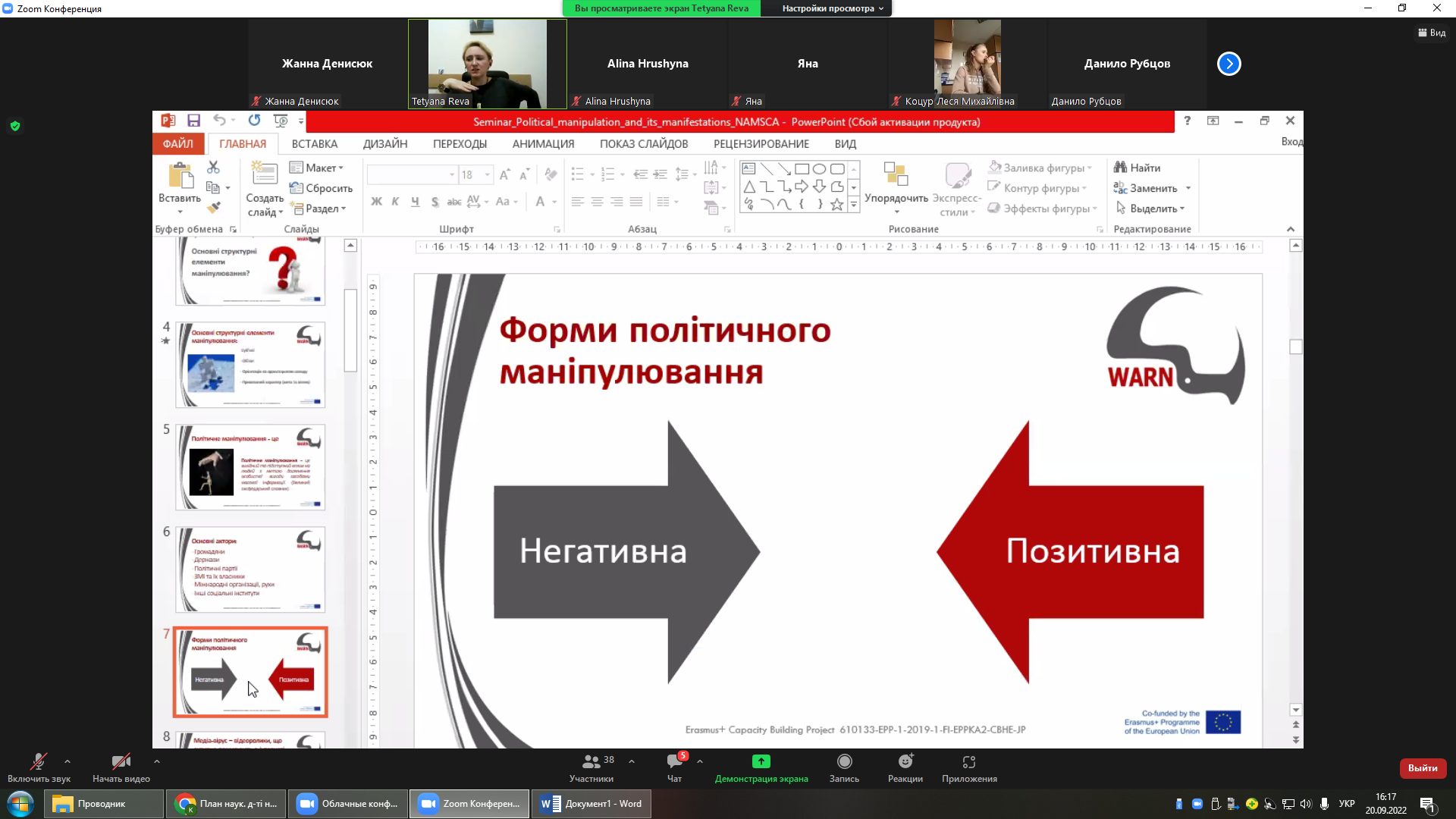Click Демонстрация экрана share screen button
This screenshot has width=1456, height=819.
click(x=761, y=767)
